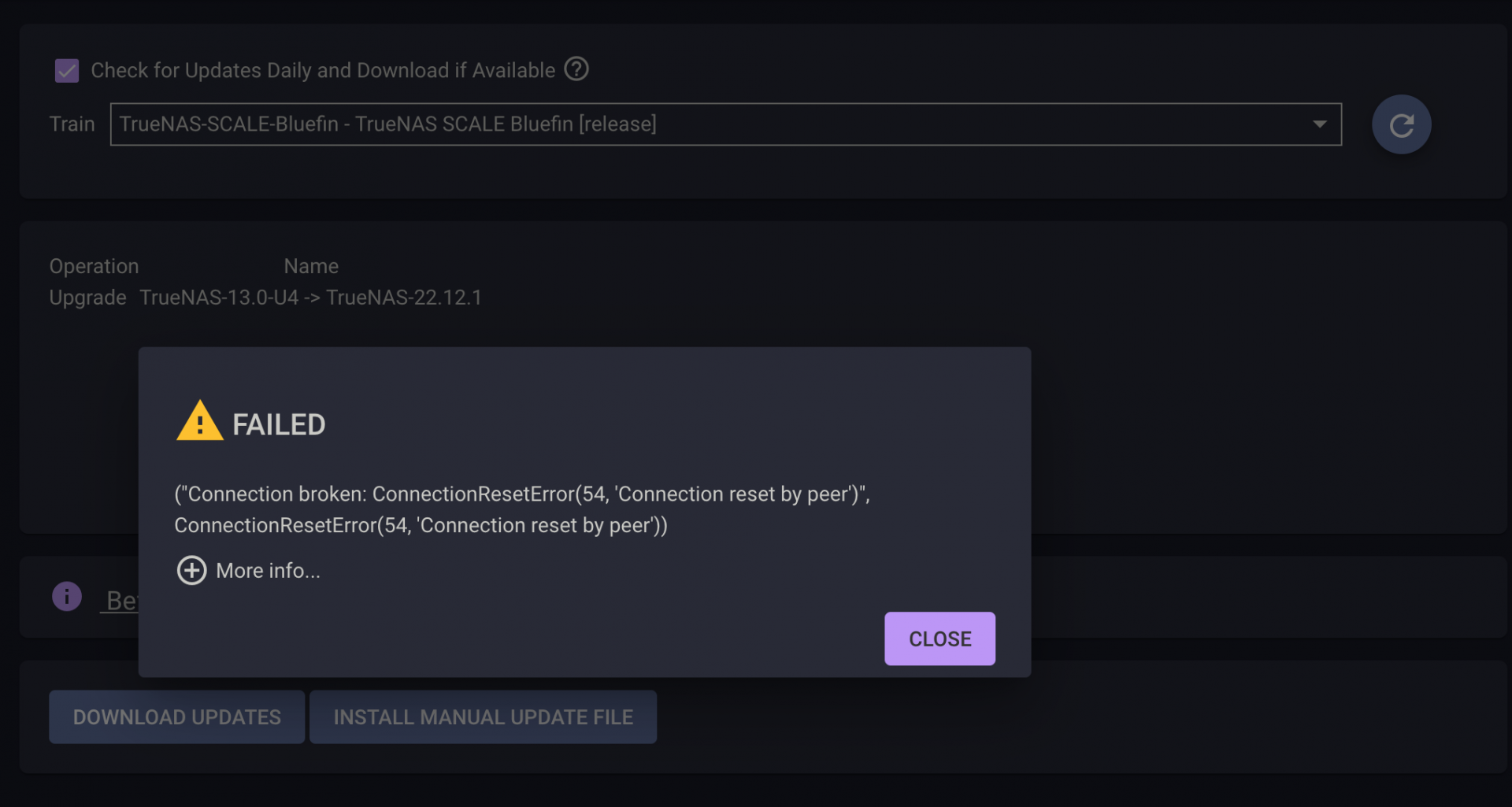Open the partially hidden link beside info icon
The height and width of the screenshot is (807, 1512).
(122, 601)
